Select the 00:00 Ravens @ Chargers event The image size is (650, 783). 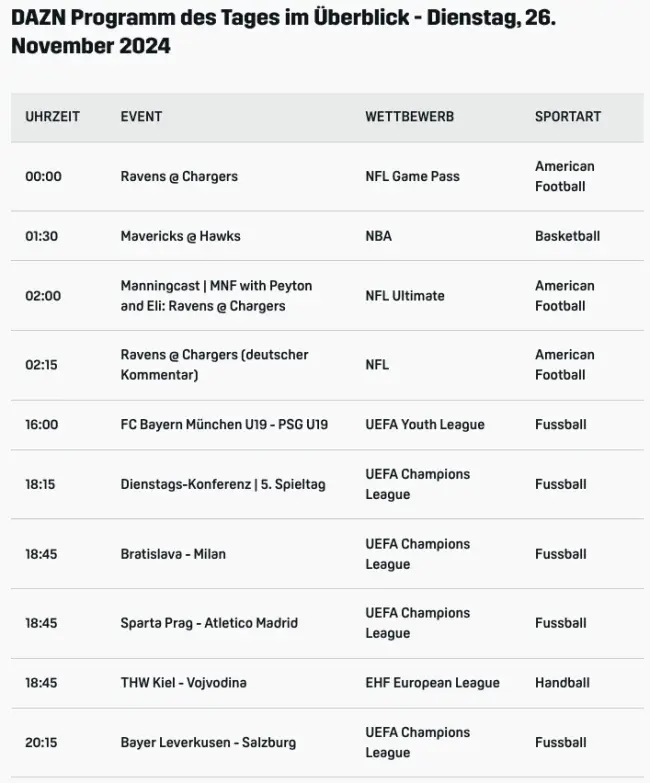[179, 177]
